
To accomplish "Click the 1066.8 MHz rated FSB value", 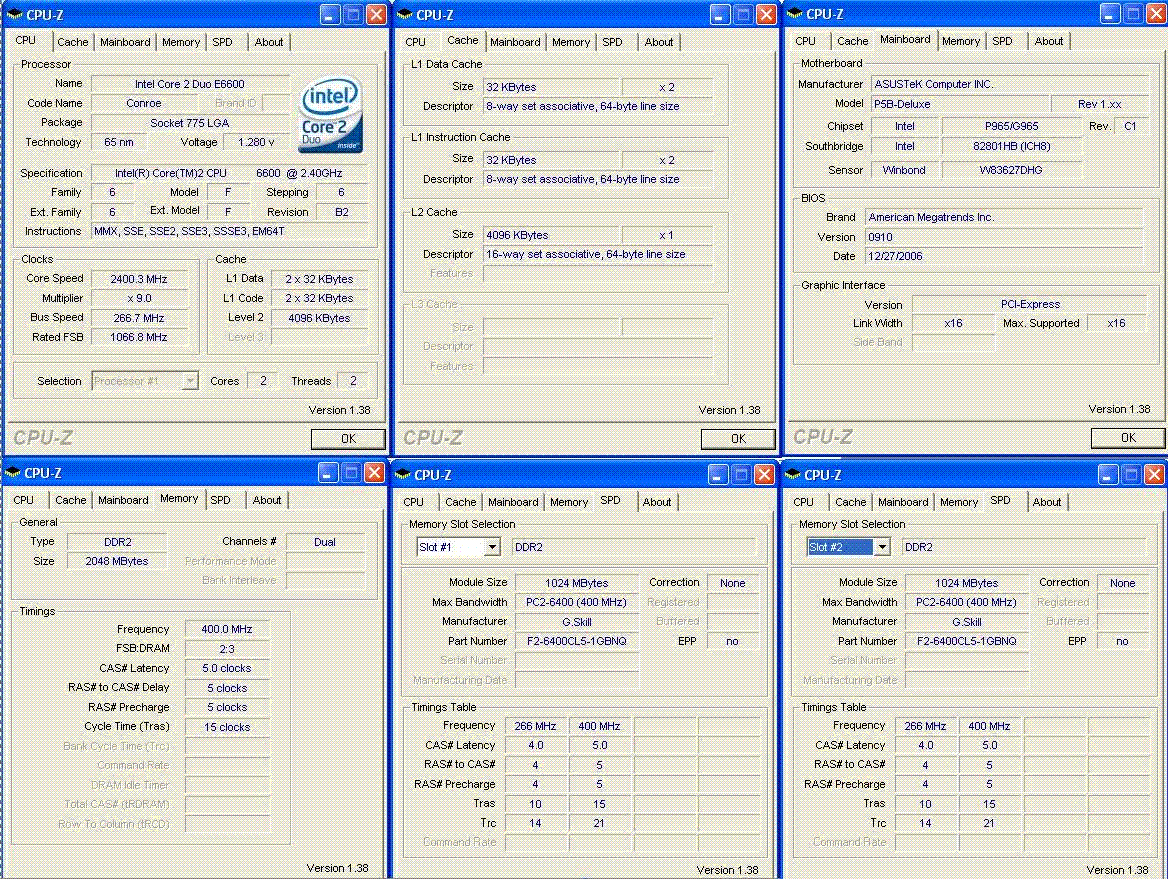I will coord(139,337).
